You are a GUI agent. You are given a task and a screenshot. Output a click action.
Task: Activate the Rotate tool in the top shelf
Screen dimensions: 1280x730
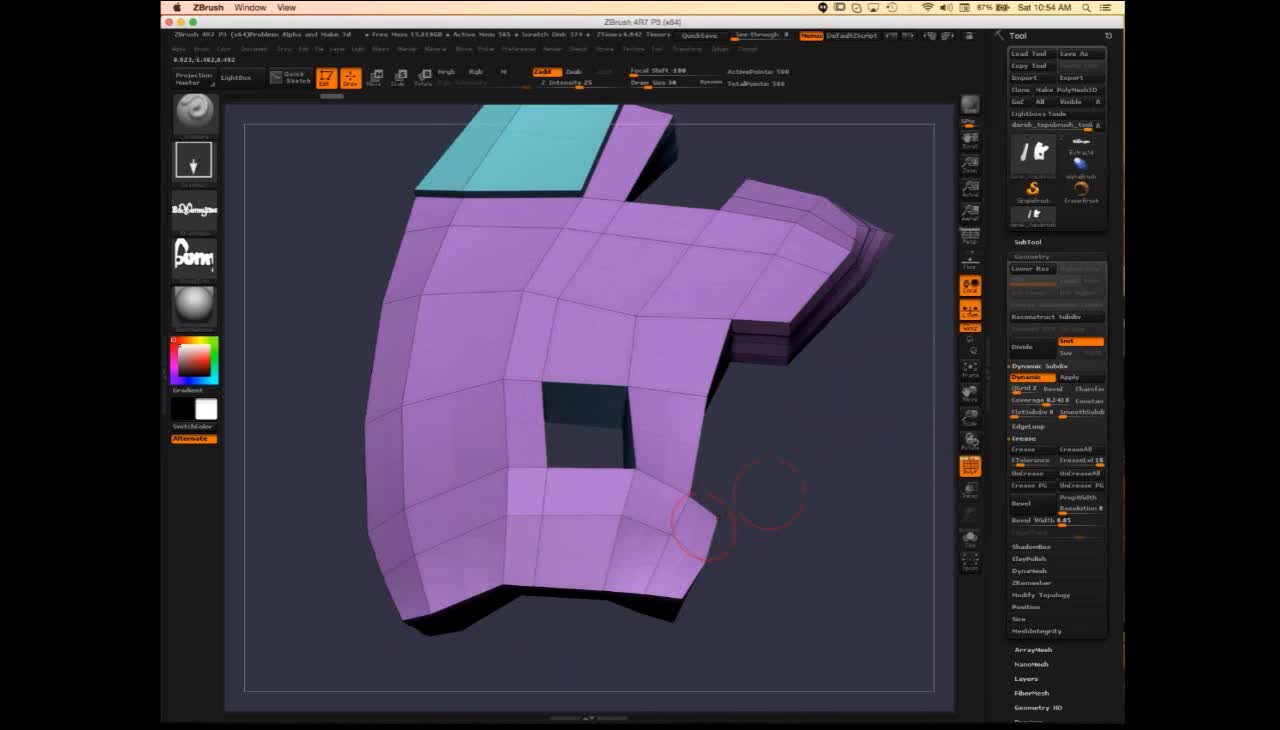coord(423,78)
